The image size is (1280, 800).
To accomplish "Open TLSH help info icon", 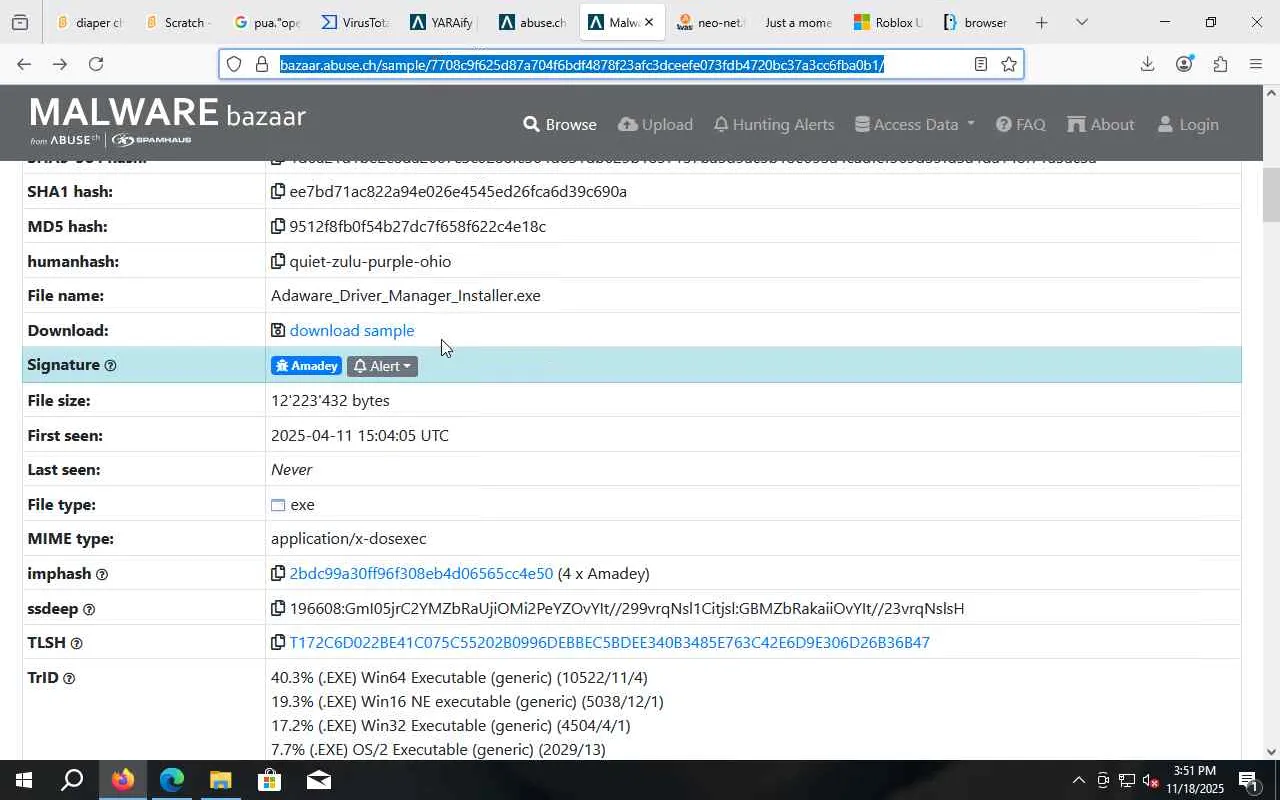I will pos(76,643).
